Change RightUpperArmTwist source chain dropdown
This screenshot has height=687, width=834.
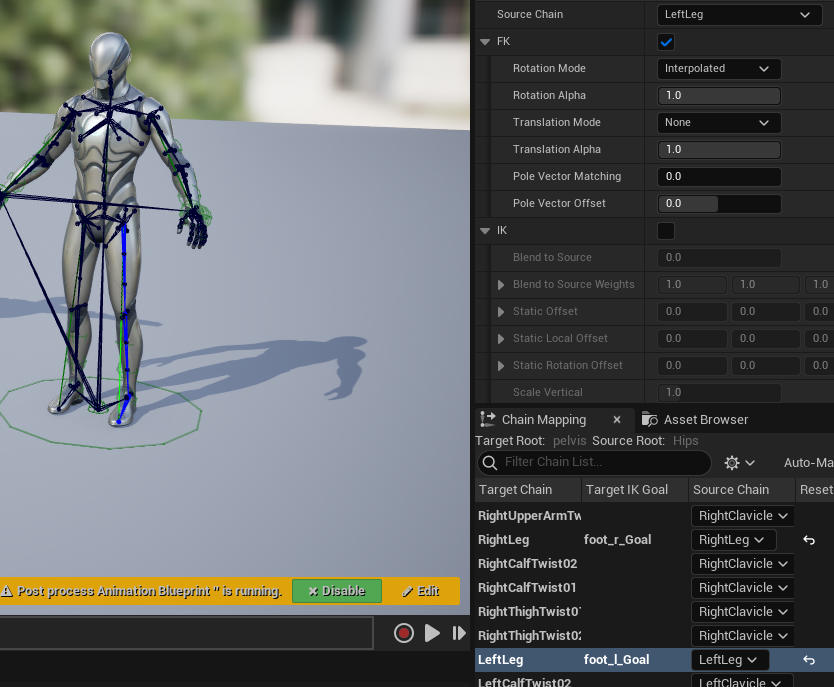(x=743, y=516)
